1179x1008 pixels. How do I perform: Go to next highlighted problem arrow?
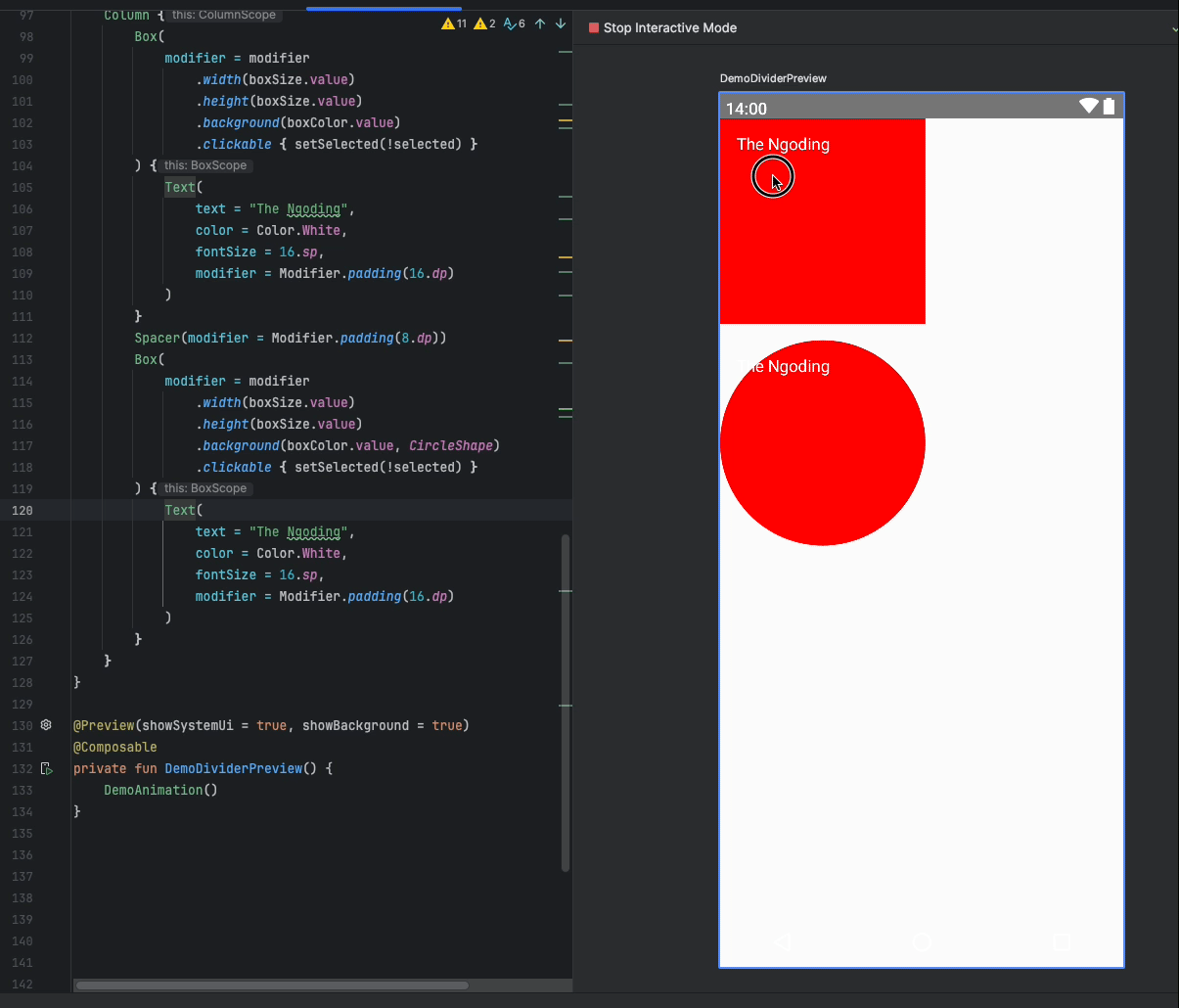[x=561, y=23]
